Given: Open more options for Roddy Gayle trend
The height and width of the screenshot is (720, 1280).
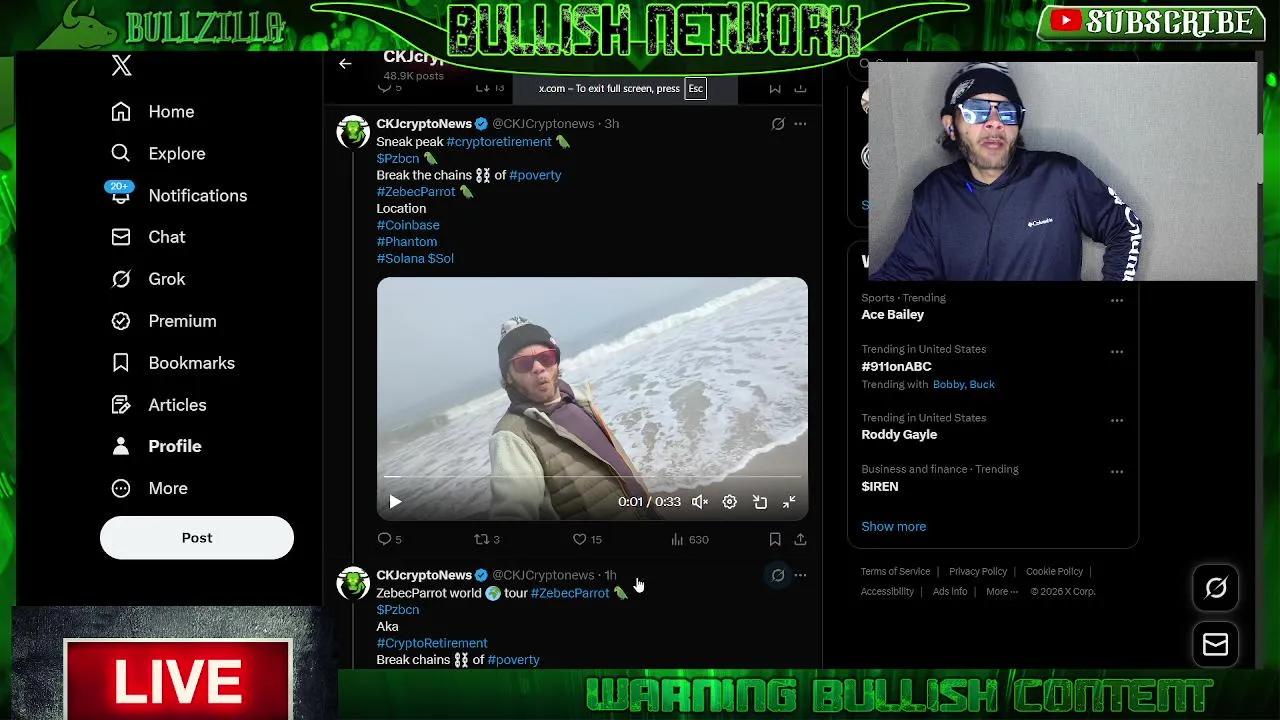Looking at the screenshot, I should [1117, 420].
